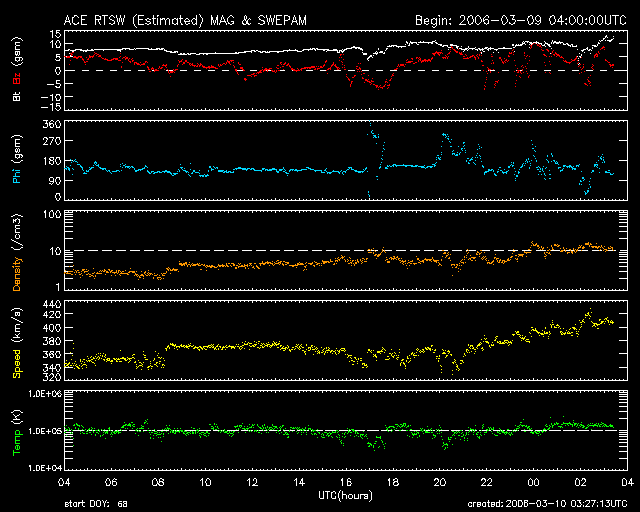This screenshot has width=640, height=512.
Task: Click the '18' hour tick label
Action: tap(393, 482)
